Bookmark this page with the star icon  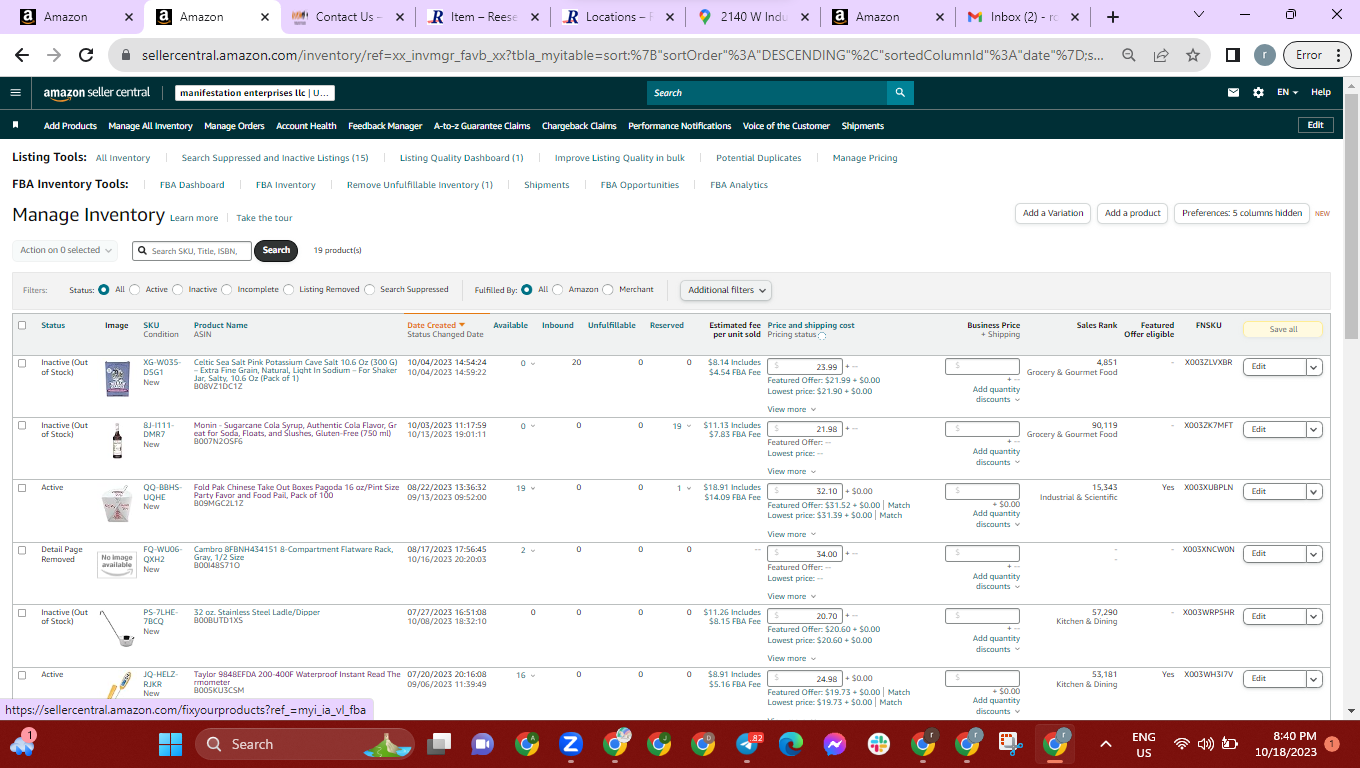(x=1192, y=55)
